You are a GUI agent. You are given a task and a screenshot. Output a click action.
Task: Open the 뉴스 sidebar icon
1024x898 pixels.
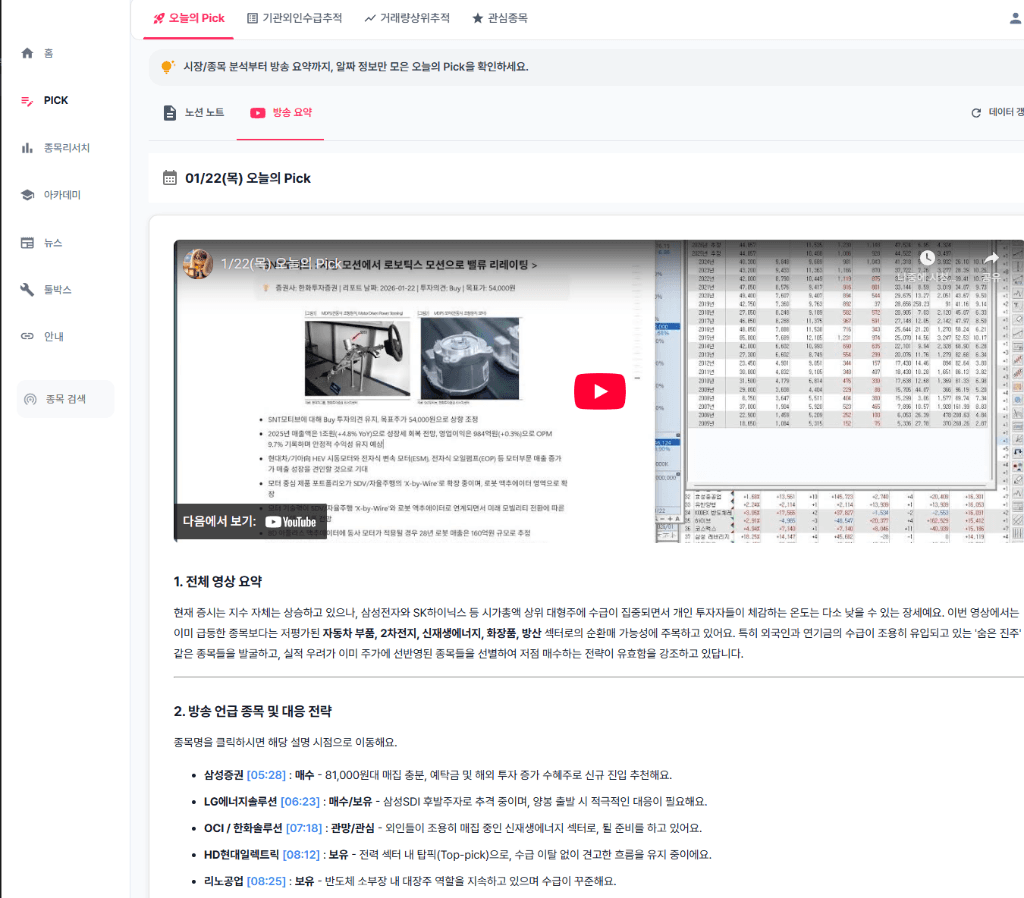[x=27, y=243]
